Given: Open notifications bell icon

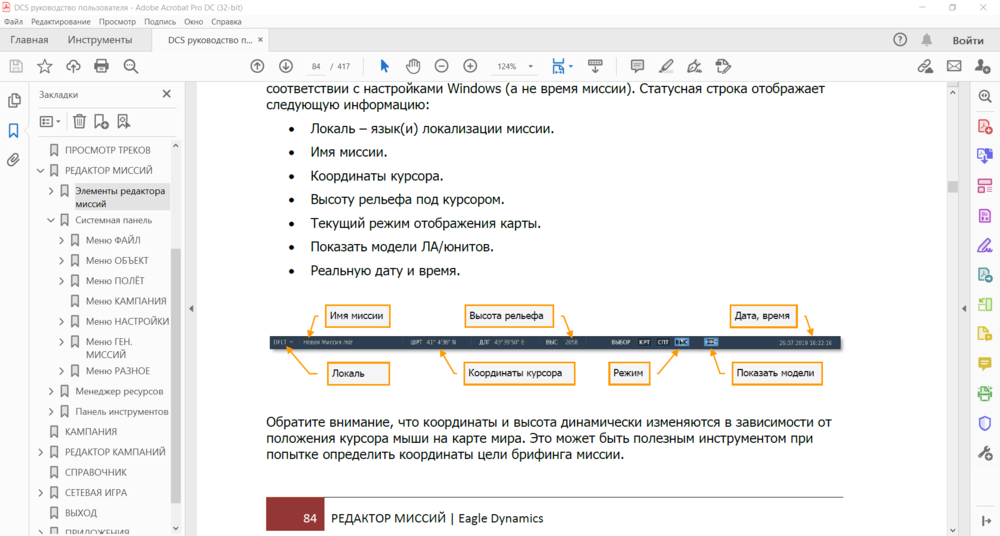Looking at the screenshot, I should tap(927, 40).
